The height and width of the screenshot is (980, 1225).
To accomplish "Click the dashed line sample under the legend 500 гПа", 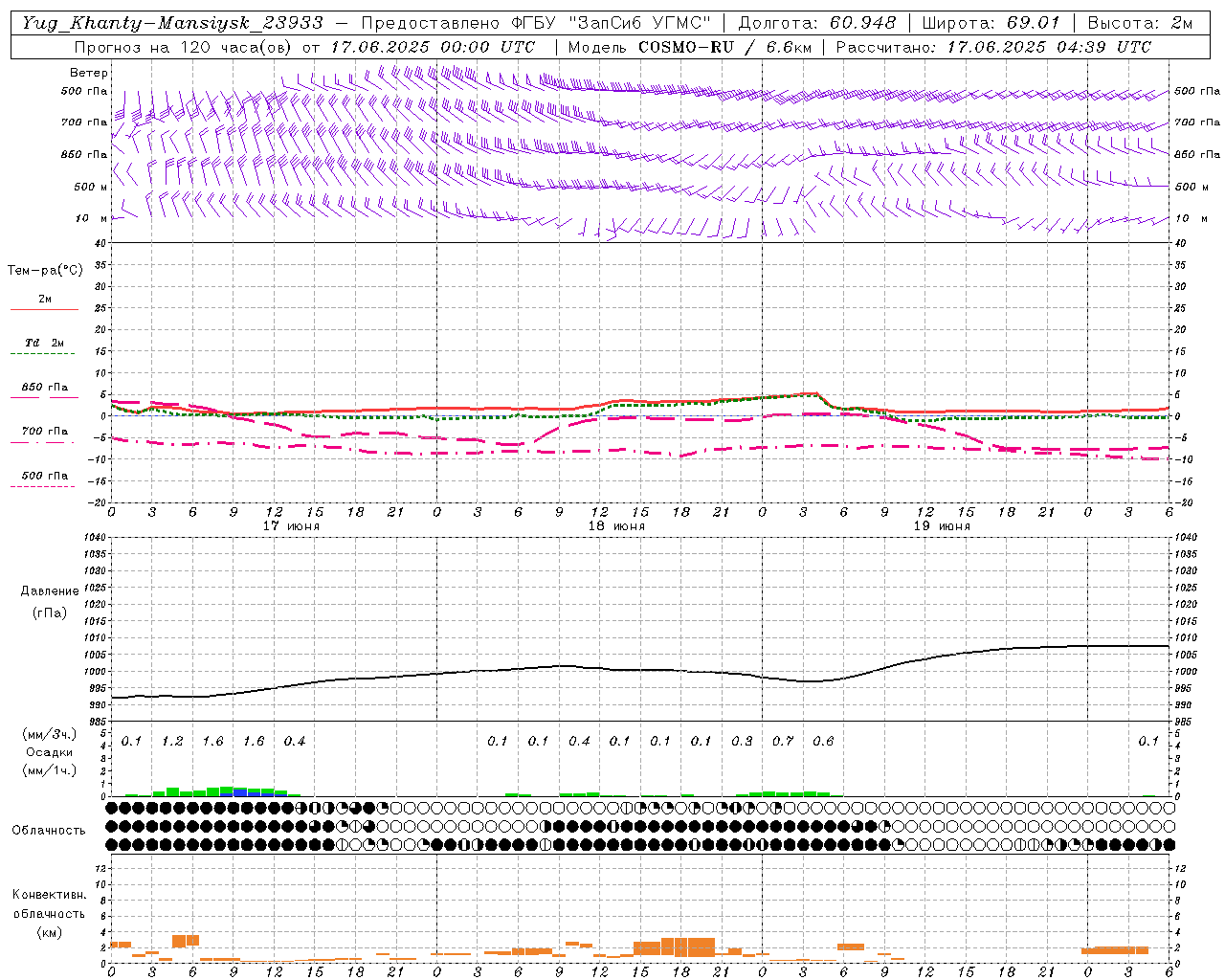I will (x=44, y=487).
